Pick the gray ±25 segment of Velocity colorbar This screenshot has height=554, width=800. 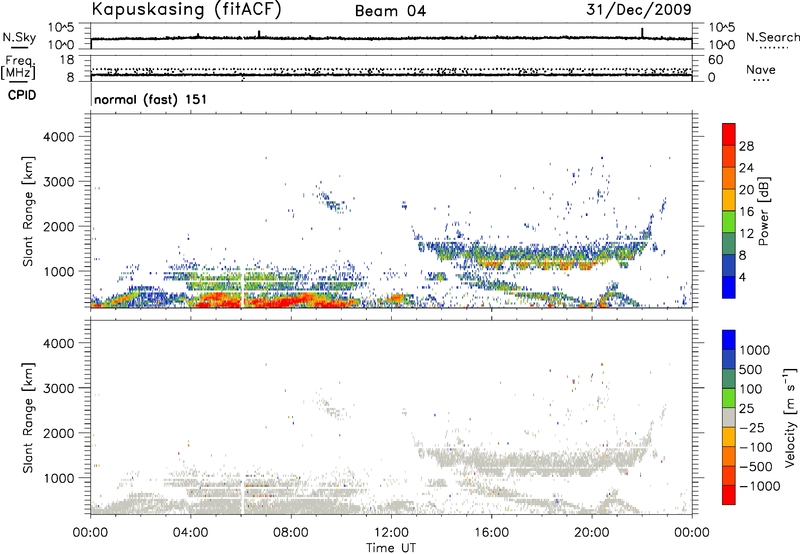point(729,417)
